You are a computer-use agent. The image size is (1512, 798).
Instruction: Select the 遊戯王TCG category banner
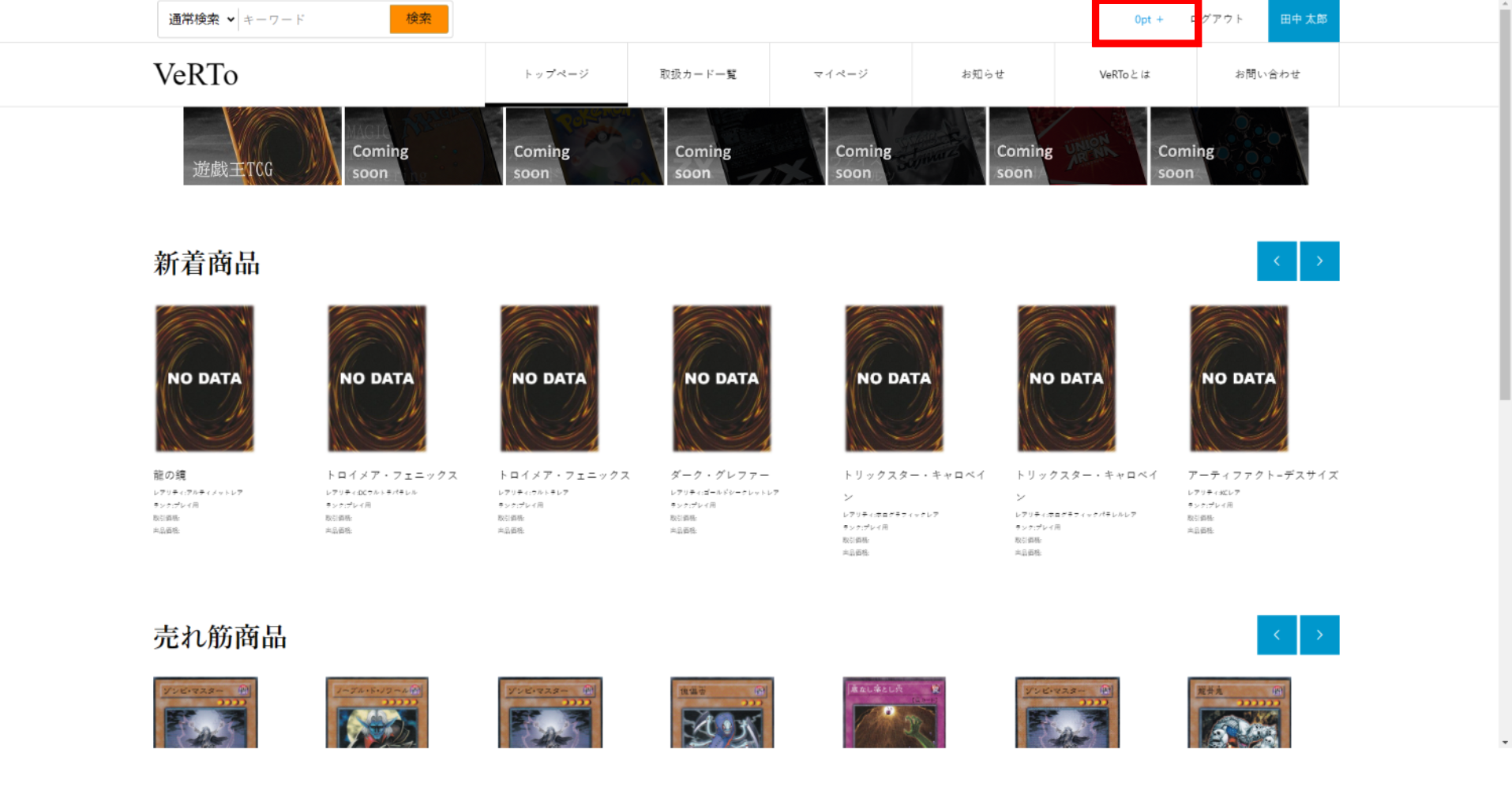pos(262,146)
